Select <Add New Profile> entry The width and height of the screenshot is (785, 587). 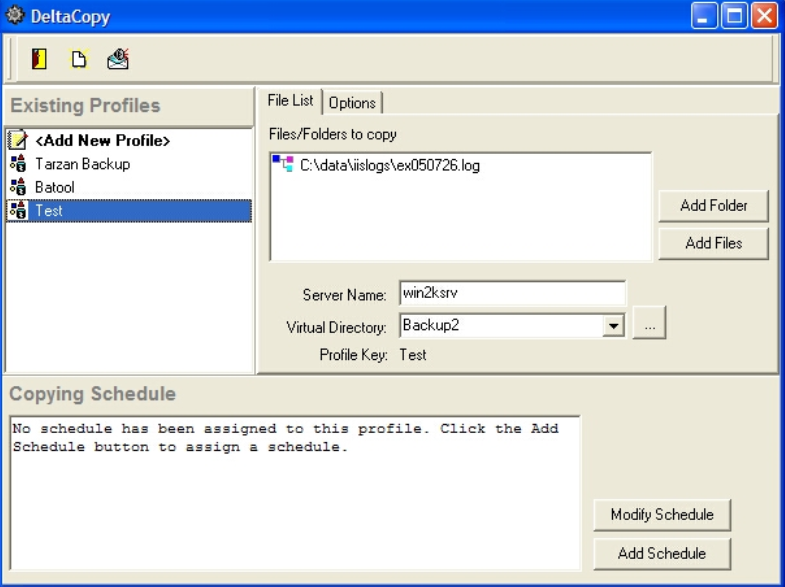[x=103, y=141]
